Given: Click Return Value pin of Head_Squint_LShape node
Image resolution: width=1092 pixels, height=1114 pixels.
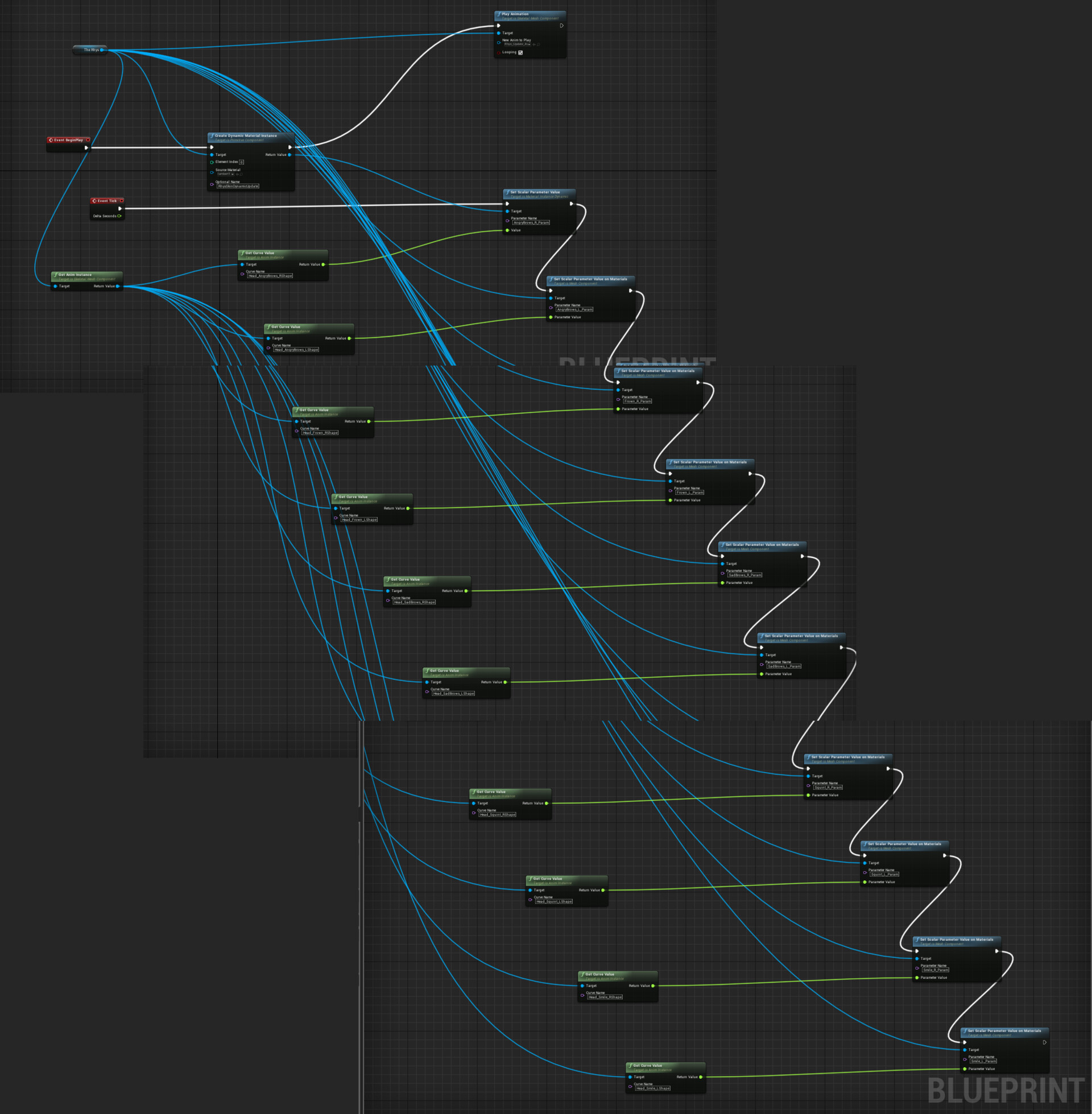Looking at the screenshot, I should tap(603, 891).
